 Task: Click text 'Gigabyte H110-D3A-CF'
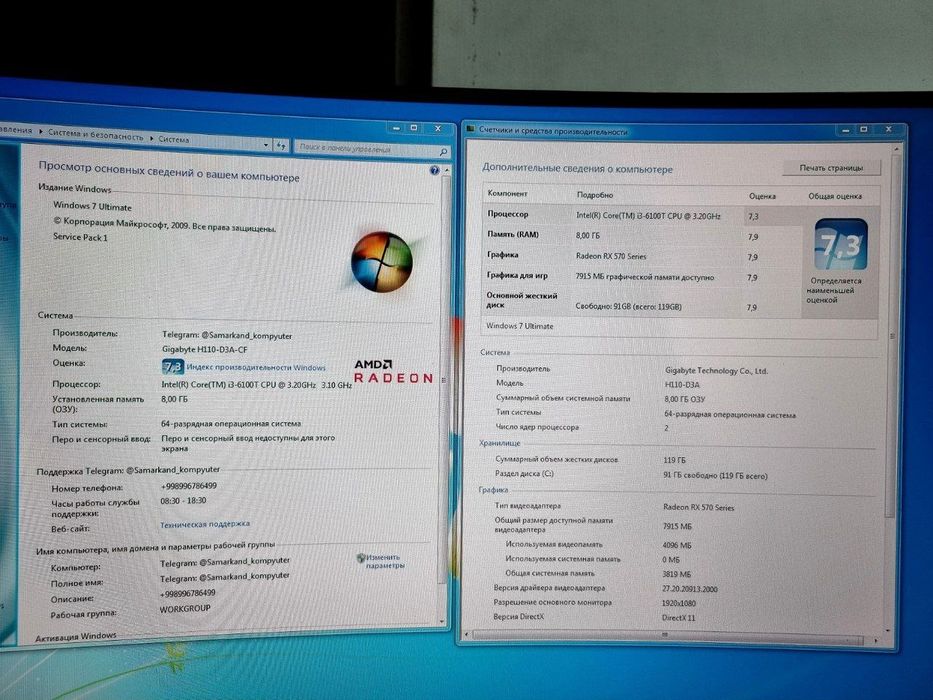[x=205, y=349]
